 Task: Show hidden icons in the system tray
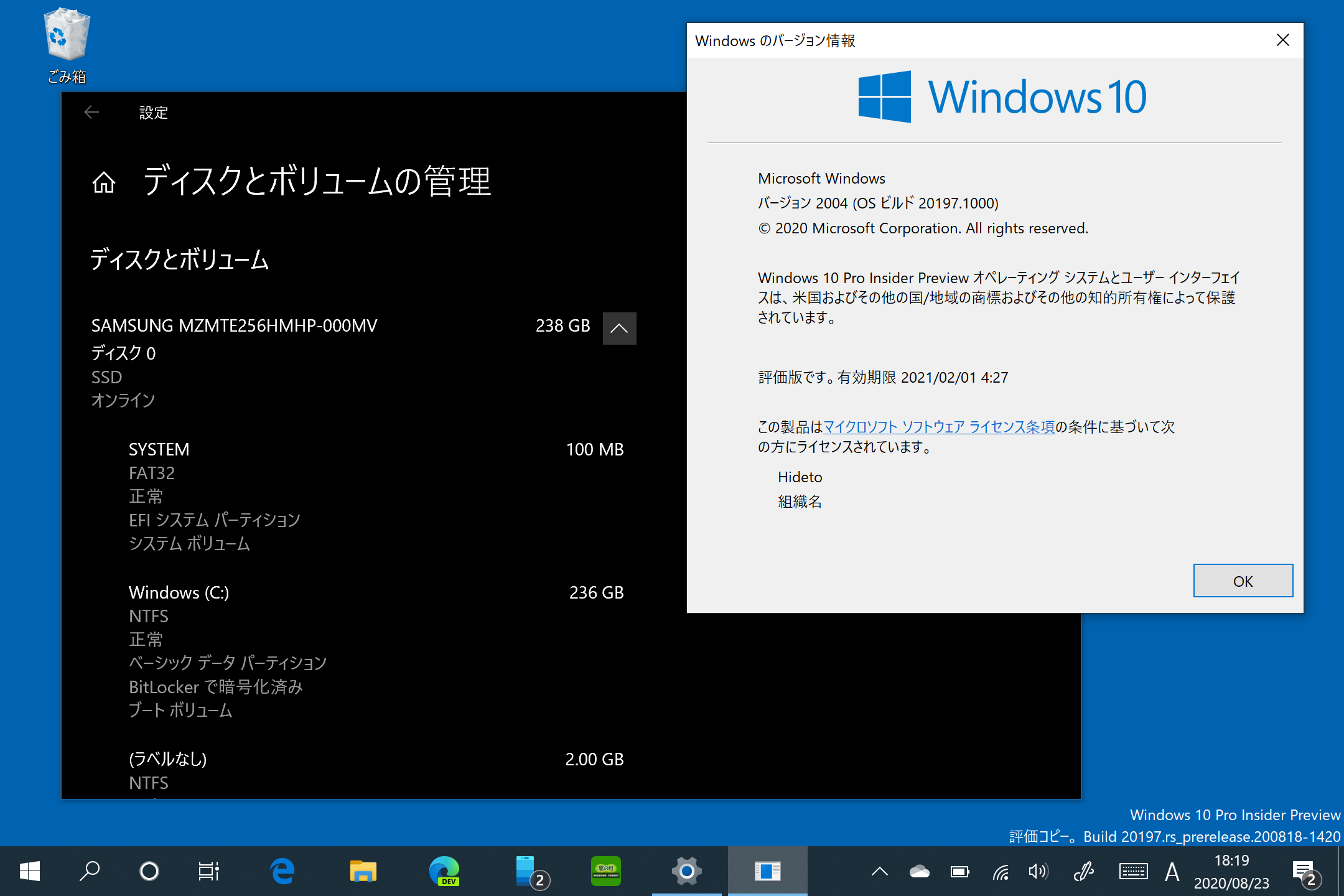tap(879, 870)
